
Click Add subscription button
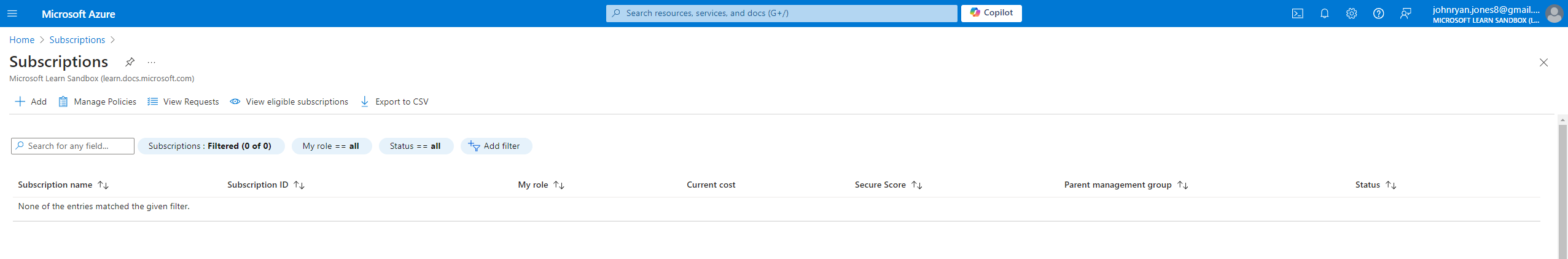pos(31,102)
